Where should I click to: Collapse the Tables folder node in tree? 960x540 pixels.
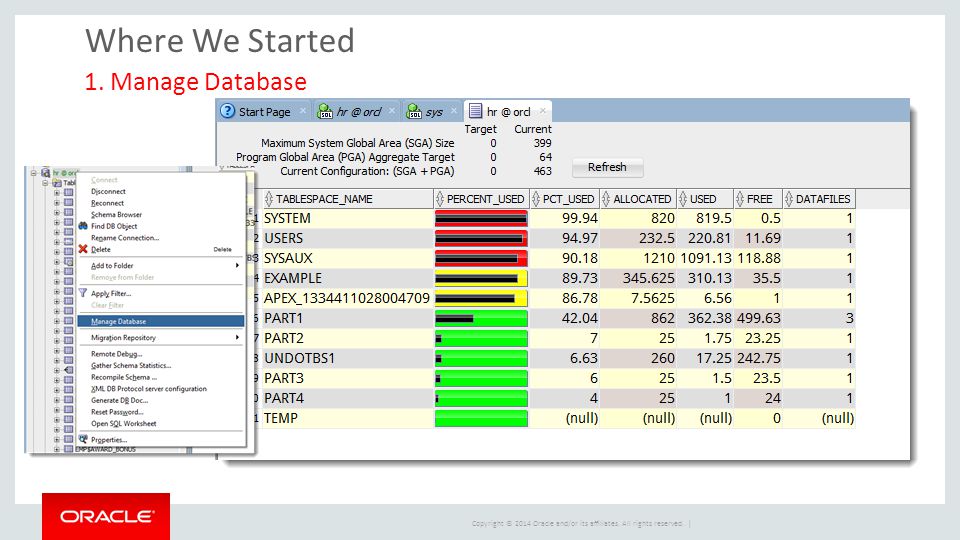[x=45, y=183]
